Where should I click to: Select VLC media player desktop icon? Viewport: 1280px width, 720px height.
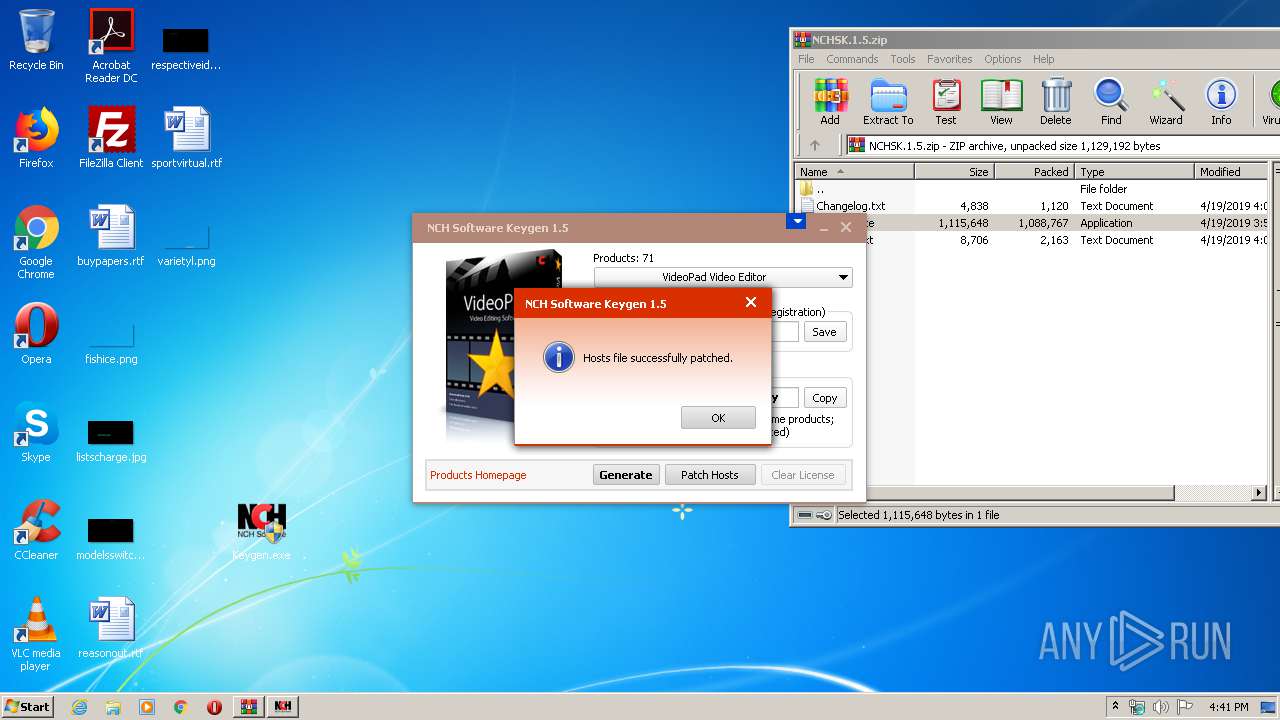(x=36, y=634)
